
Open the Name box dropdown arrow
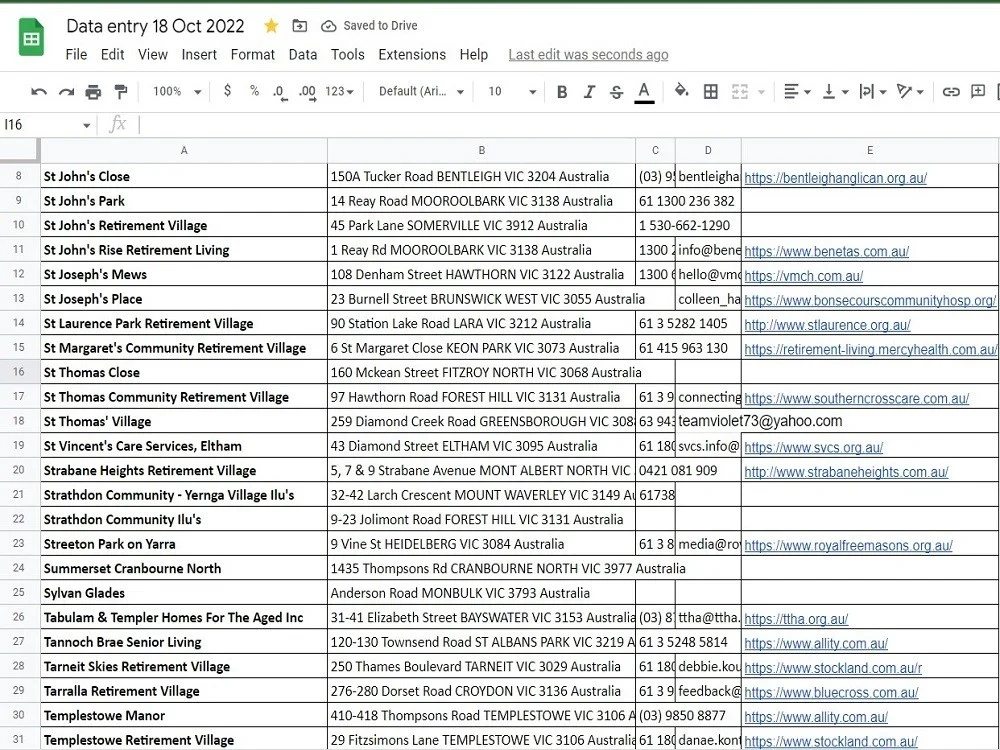86,125
